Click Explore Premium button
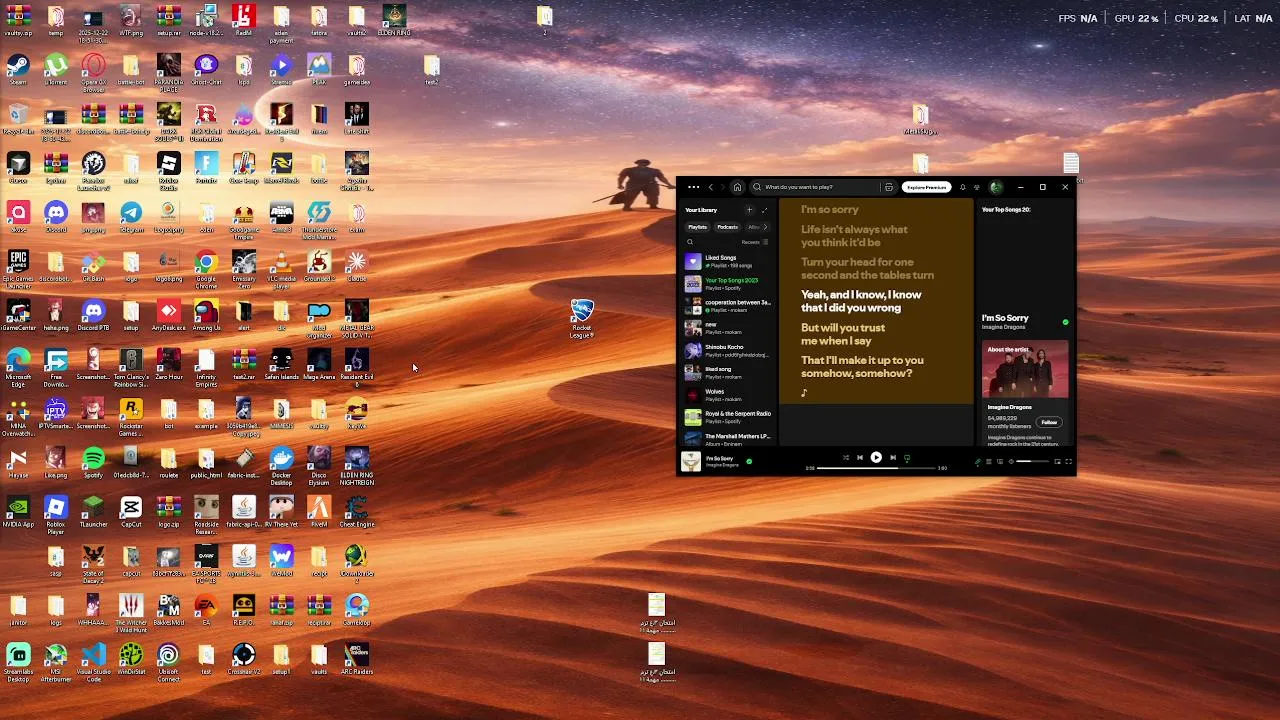The image size is (1280, 720). [x=926, y=187]
